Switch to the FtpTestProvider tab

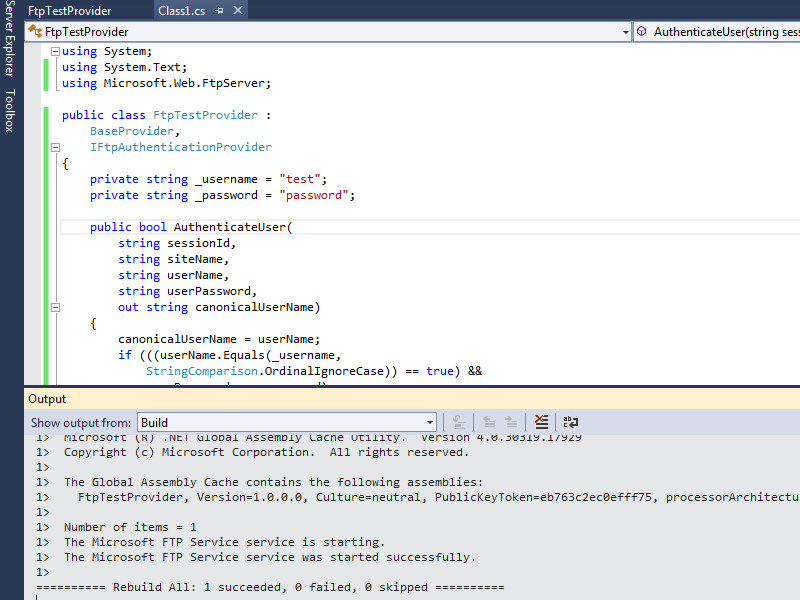coord(70,11)
